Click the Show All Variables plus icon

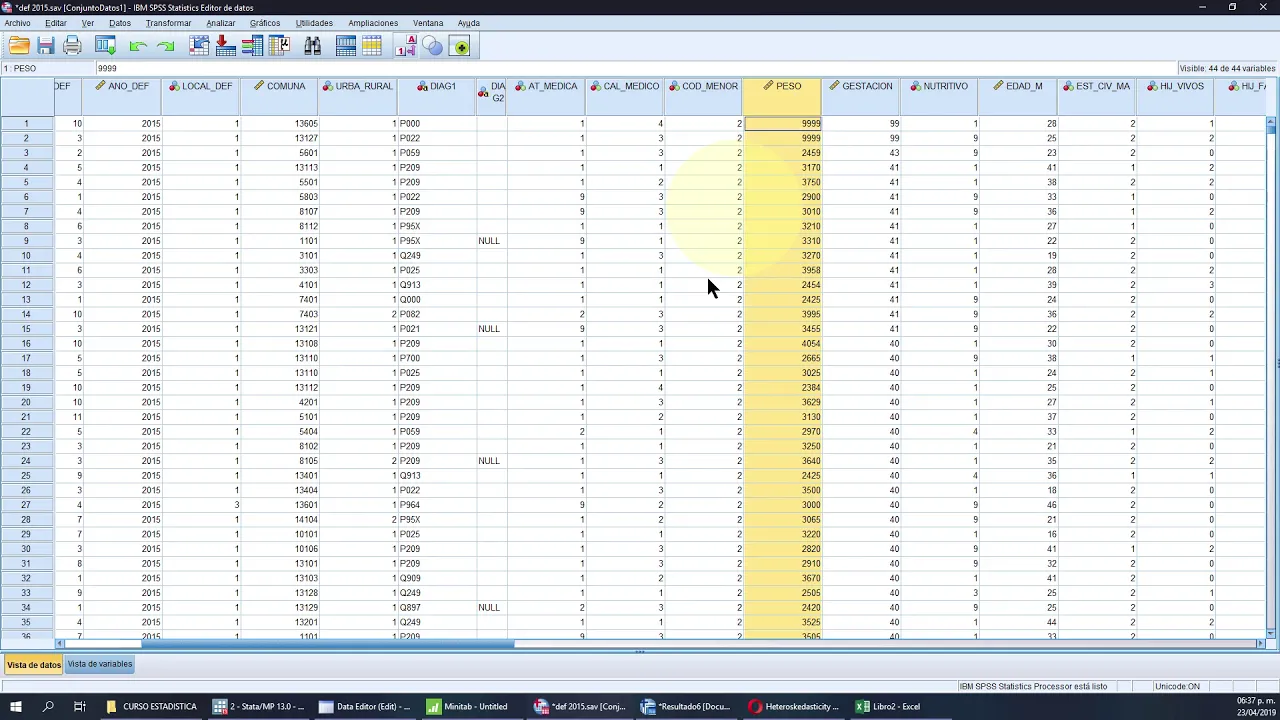click(460, 46)
